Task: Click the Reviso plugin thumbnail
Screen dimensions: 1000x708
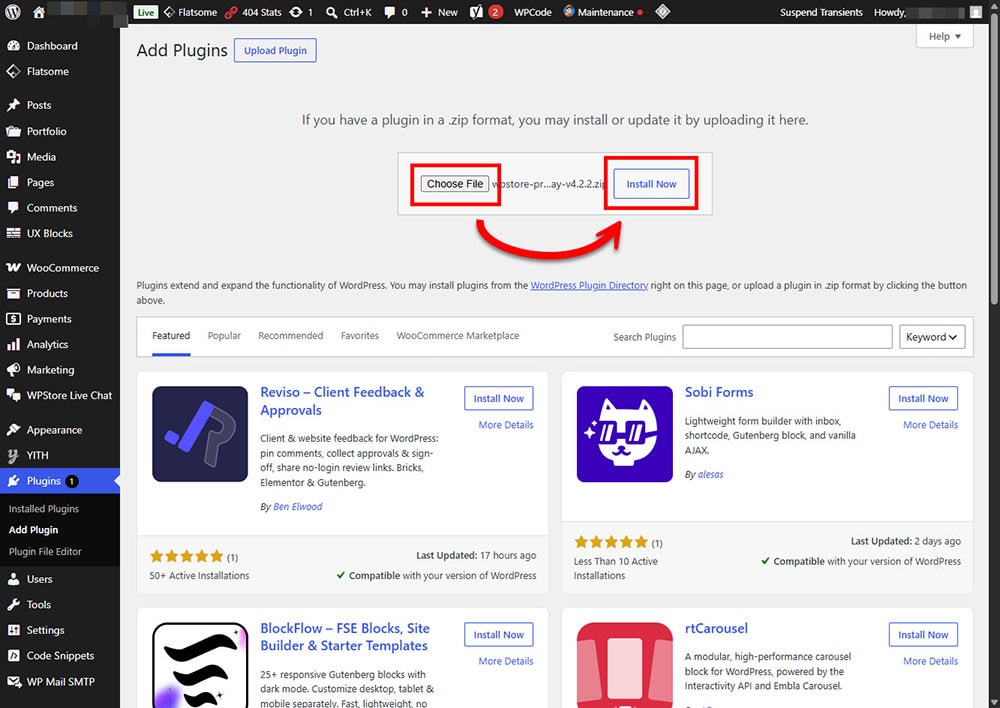Action: (200, 434)
